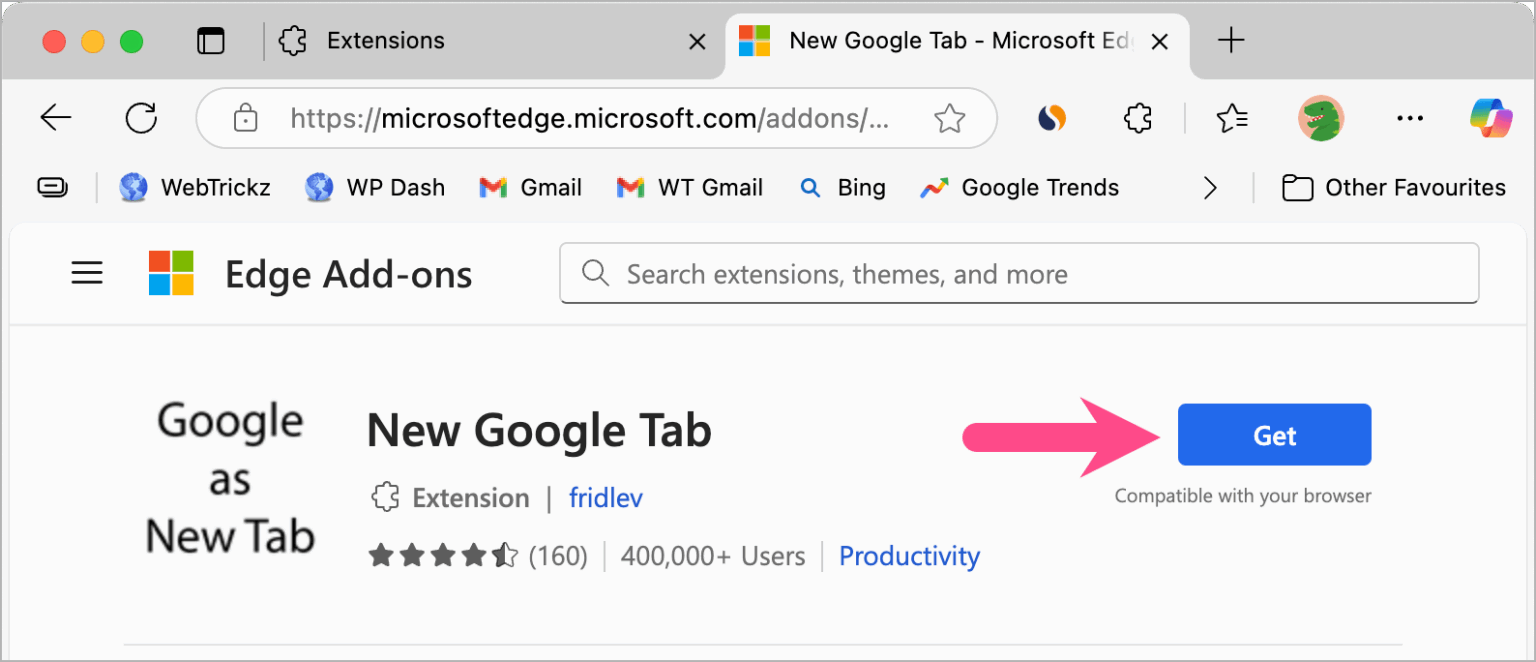Expand hidden favourites with the chevron
Viewport: 1536px width, 662px height.
click(x=1209, y=187)
